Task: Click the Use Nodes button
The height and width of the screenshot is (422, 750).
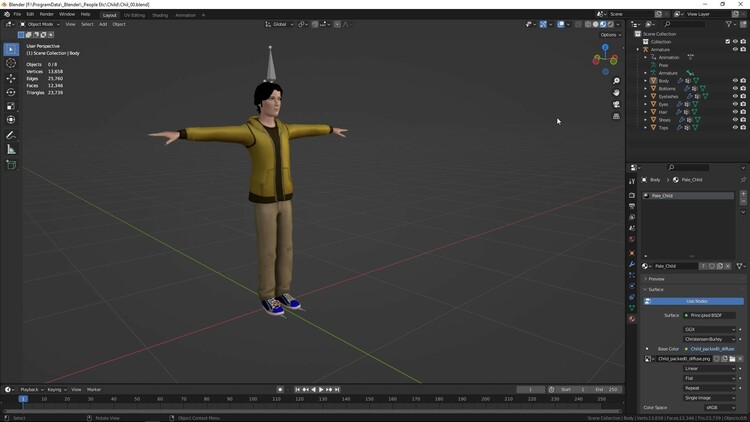Action: 697,301
